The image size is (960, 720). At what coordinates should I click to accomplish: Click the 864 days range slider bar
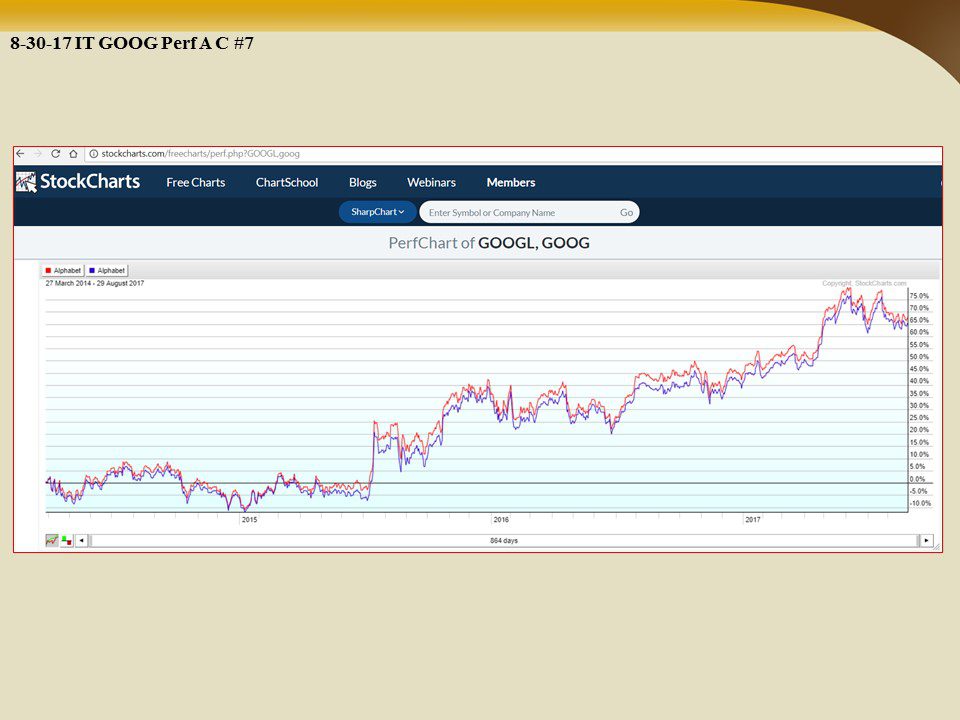pos(504,541)
